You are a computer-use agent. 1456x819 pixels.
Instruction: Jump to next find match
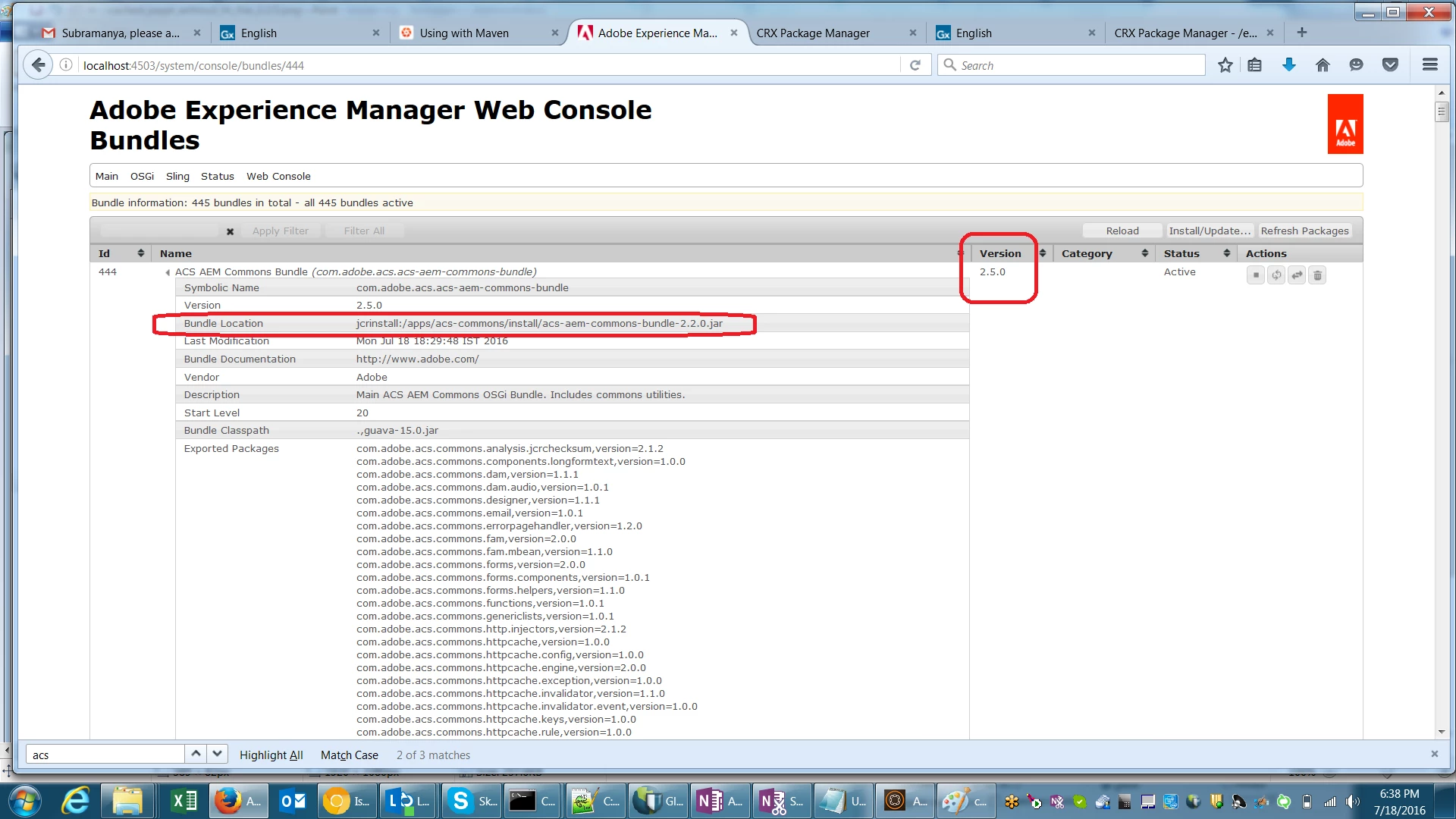[218, 754]
